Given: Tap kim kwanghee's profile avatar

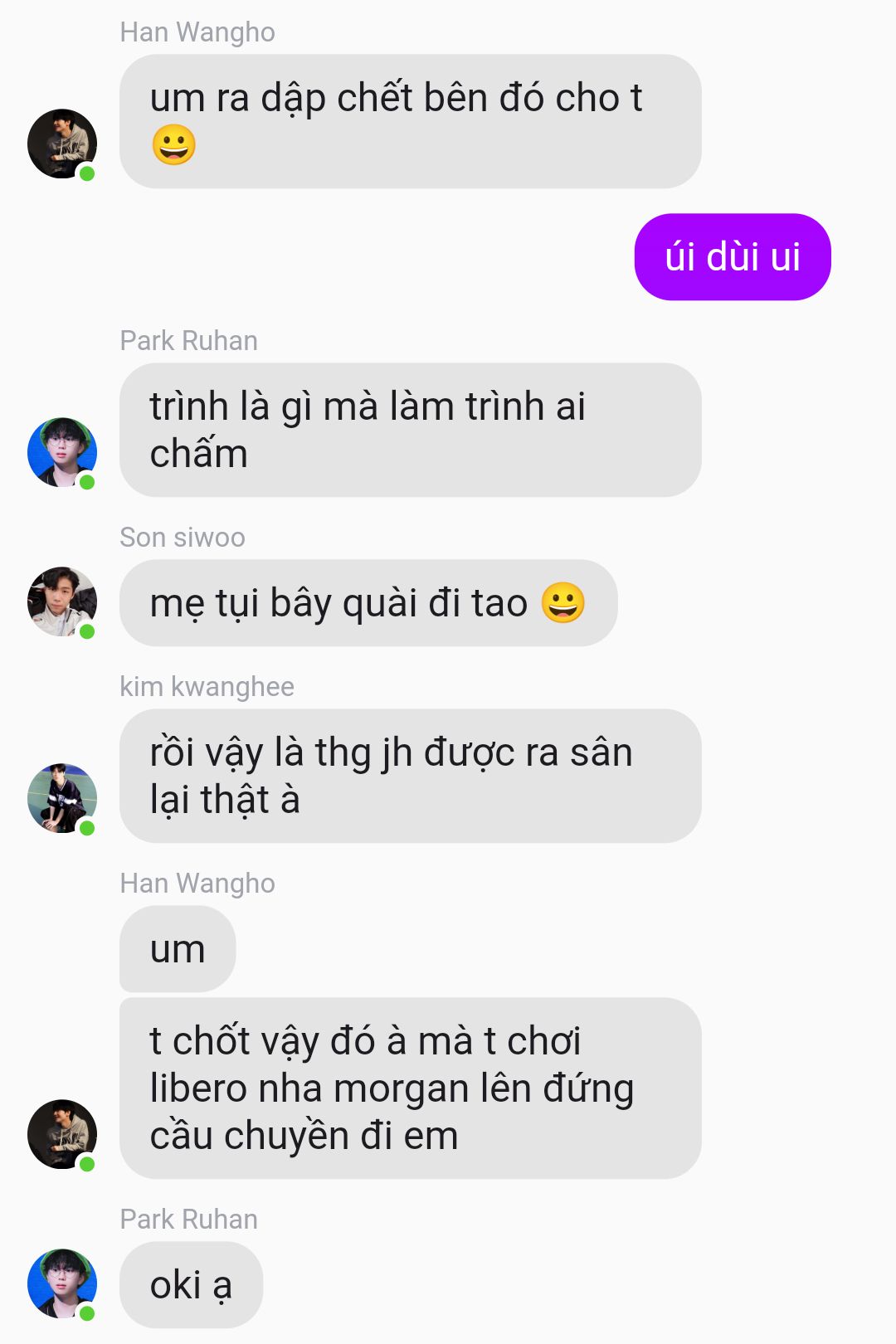Looking at the screenshot, I should [x=62, y=798].
